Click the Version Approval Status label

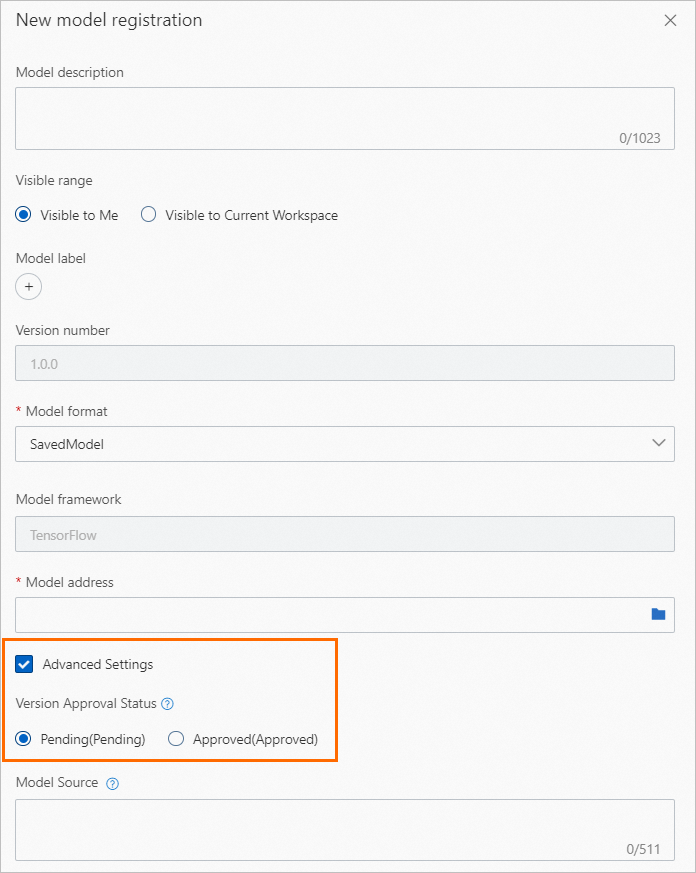tap(86, 704)
